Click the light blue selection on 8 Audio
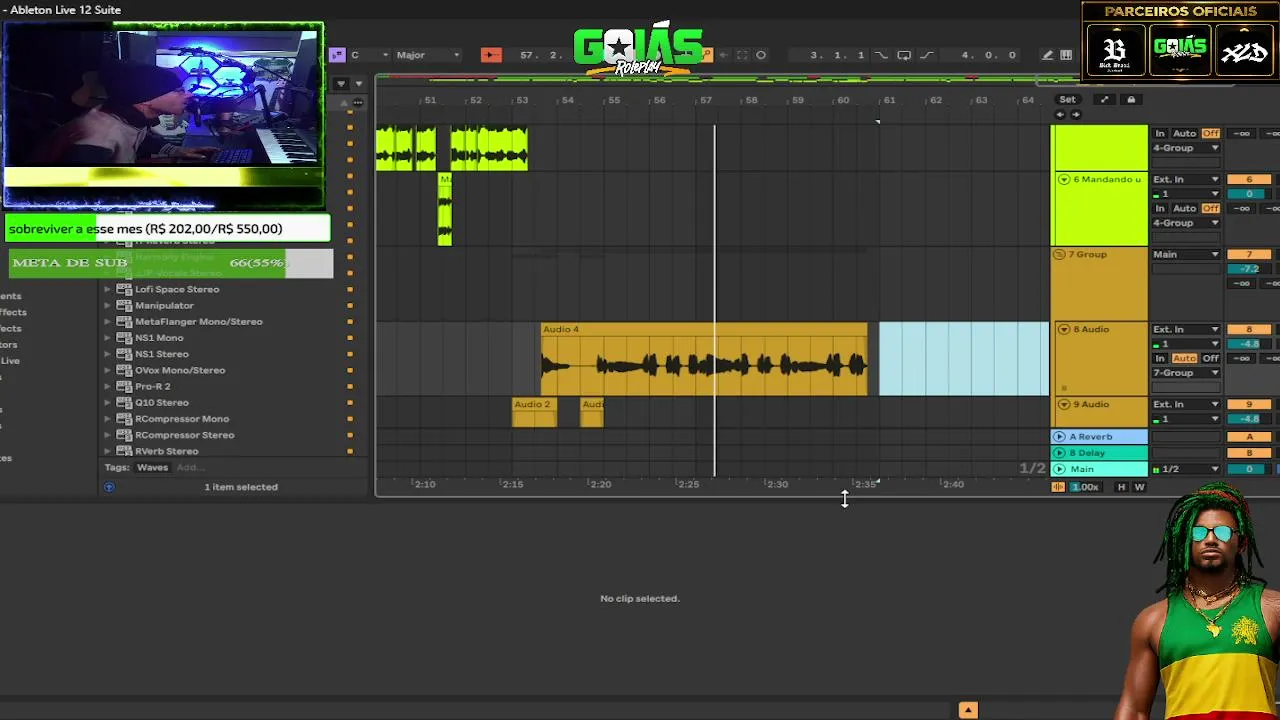Viewport: 1280px width, 720px height. (x=964, y=359)
